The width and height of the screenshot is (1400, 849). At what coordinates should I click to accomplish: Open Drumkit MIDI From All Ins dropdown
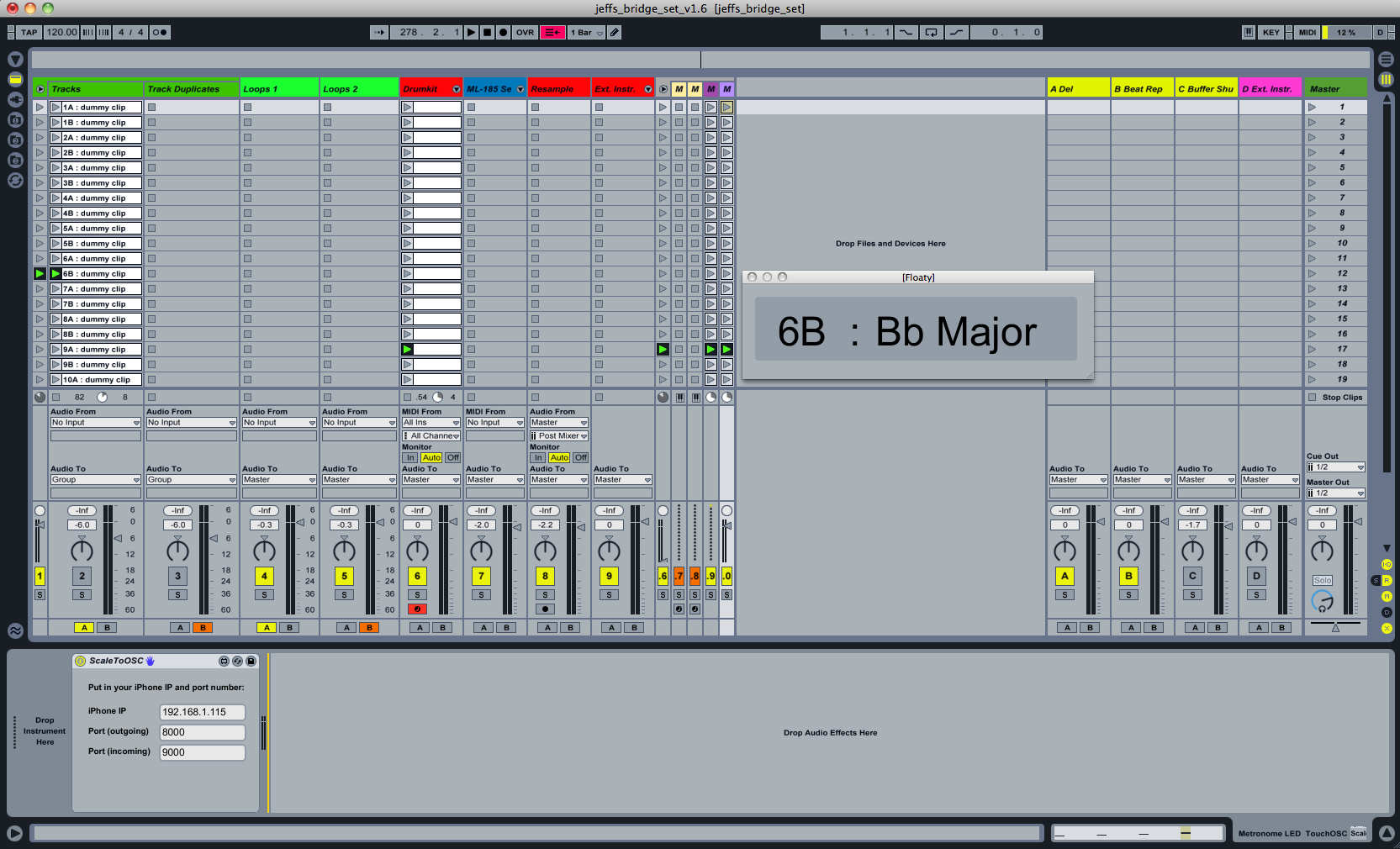(431, 423)
